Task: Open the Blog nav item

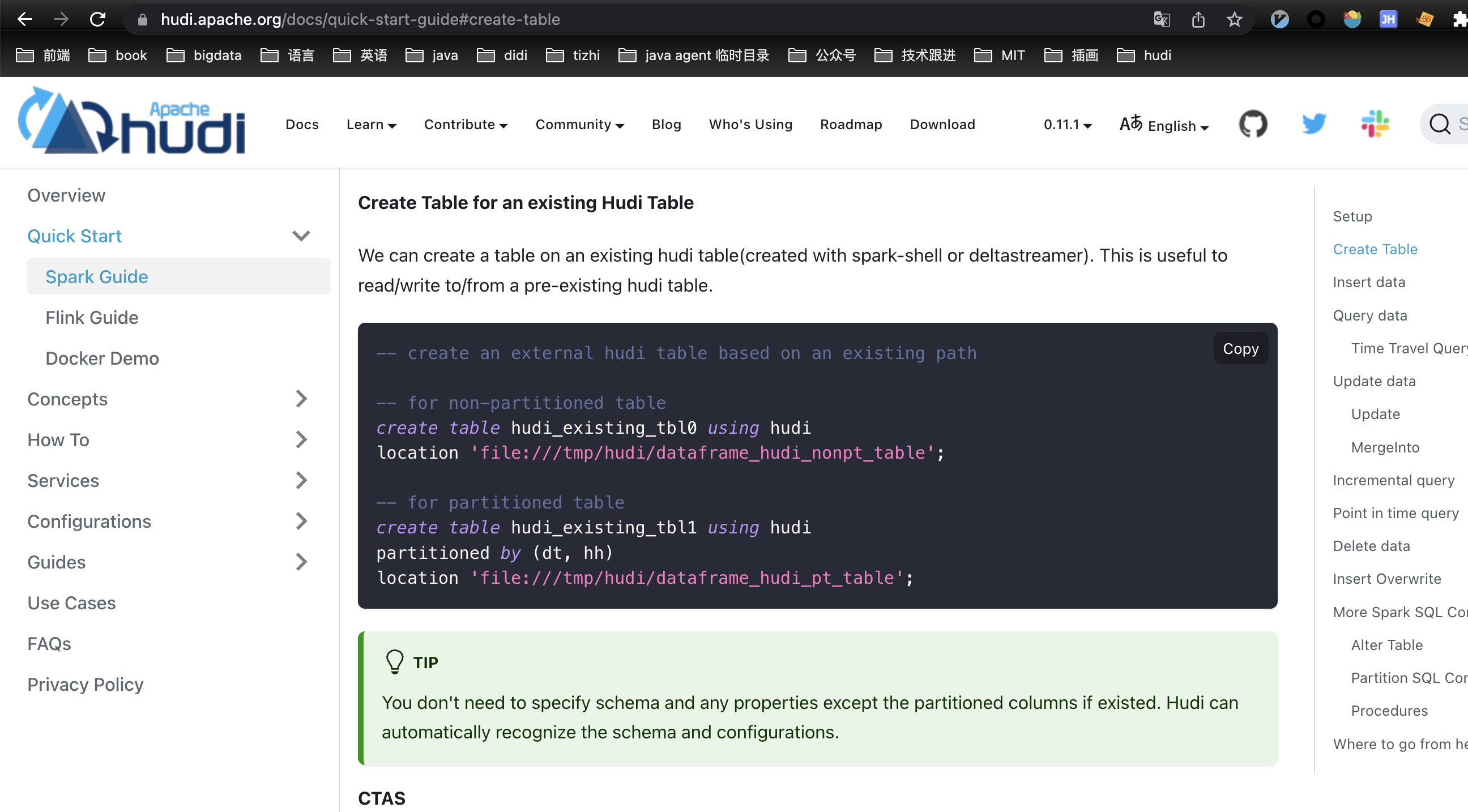Action: click(667, 124)
